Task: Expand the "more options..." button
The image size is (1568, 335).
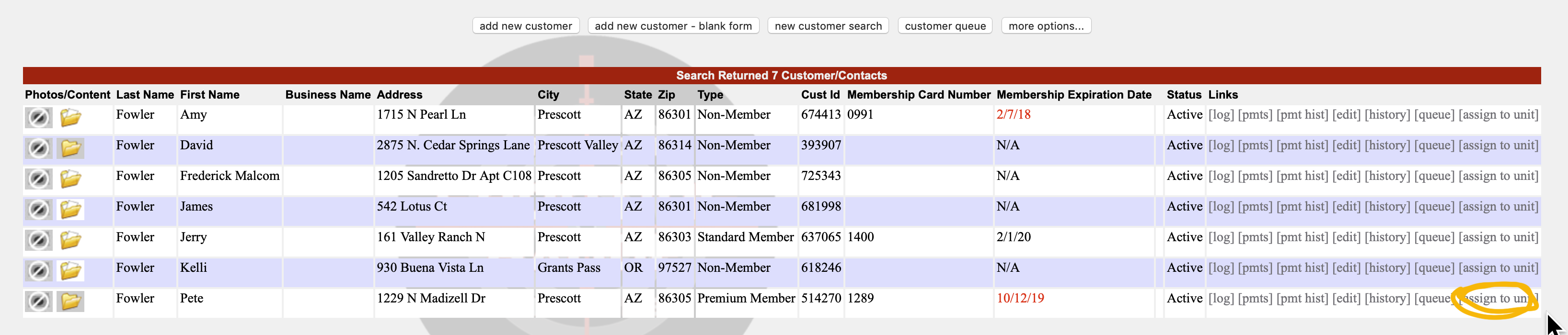Action: click(1046, 26)
